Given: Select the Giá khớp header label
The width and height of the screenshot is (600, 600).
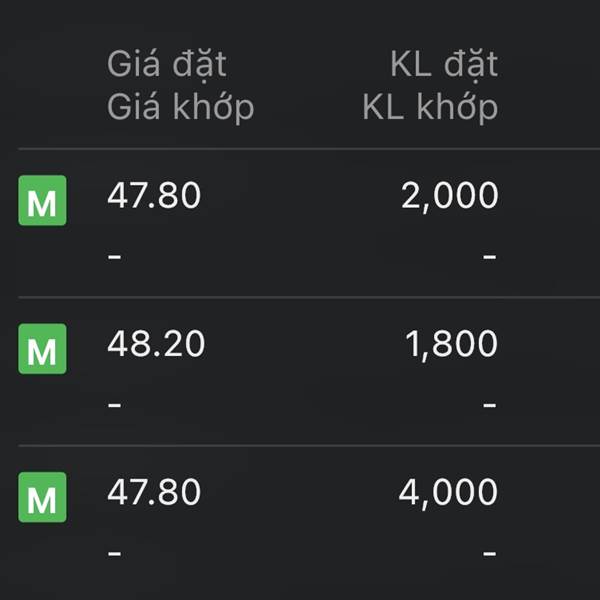Looking at the screenshot, I should [180, 106].
